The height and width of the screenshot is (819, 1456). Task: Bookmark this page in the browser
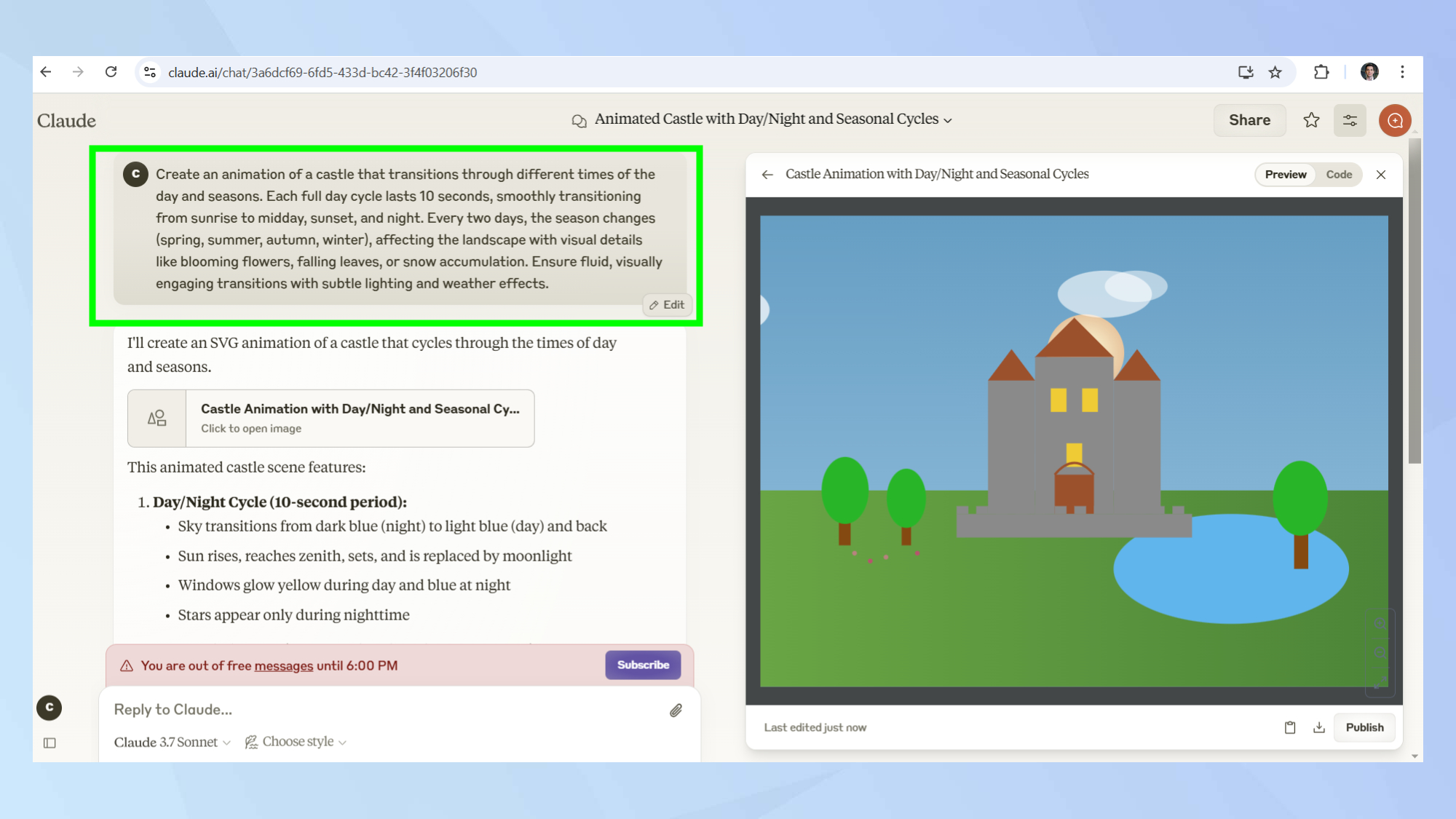(x=1275, y=72)
